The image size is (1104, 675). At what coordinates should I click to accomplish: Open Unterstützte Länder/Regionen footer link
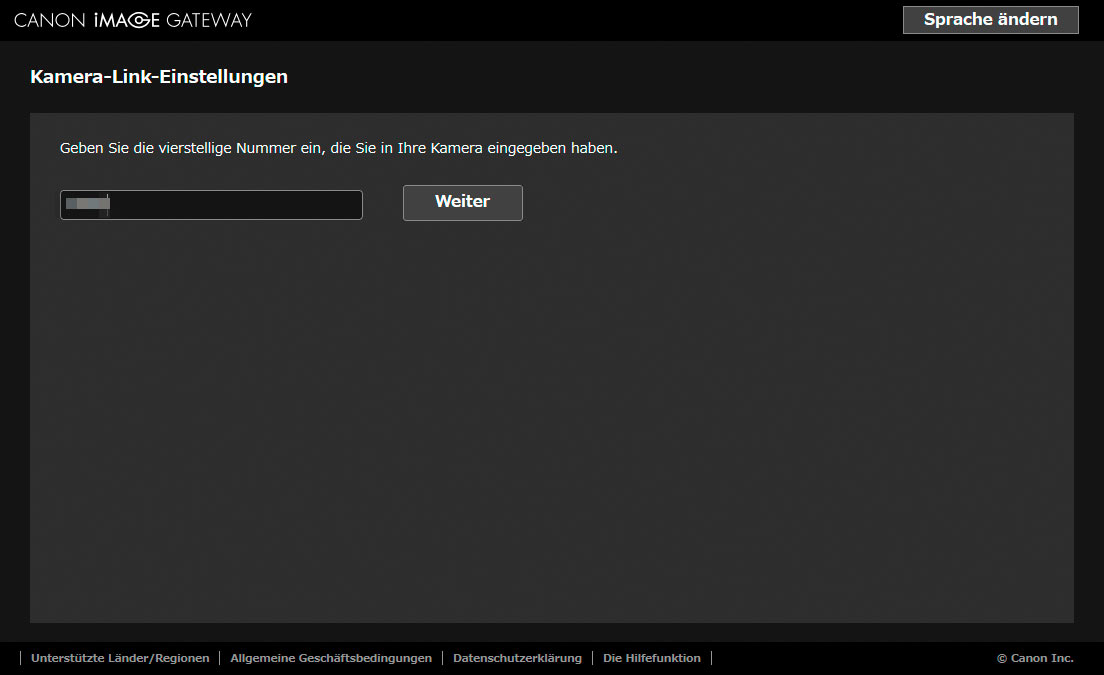pyautogui.click(x=120, y=658)
